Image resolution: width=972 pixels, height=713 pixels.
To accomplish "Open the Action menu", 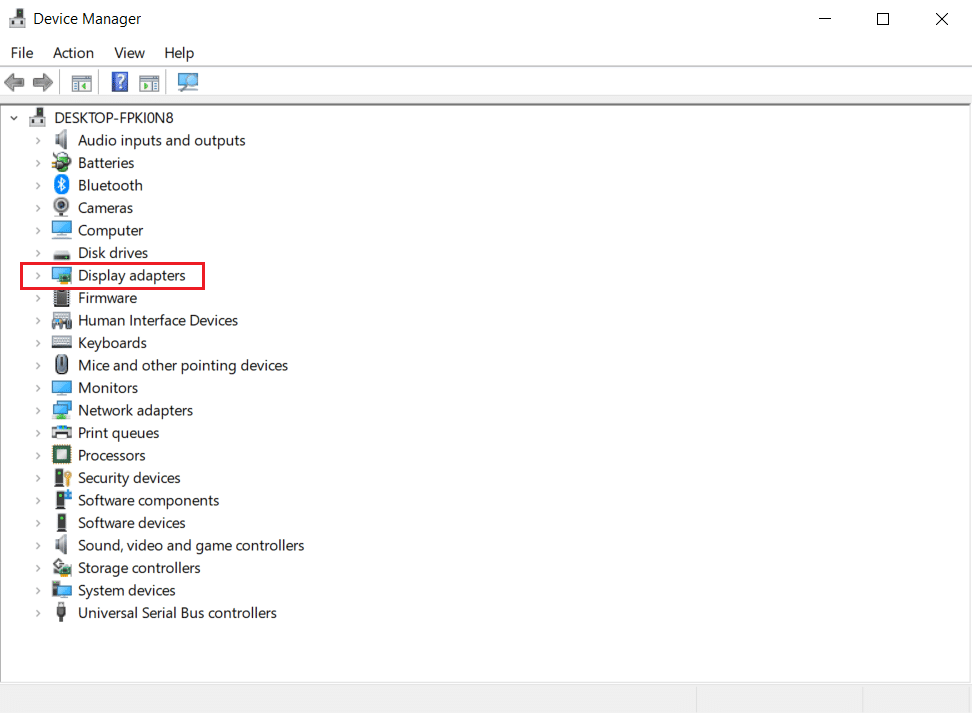I will tap(73, 53).
